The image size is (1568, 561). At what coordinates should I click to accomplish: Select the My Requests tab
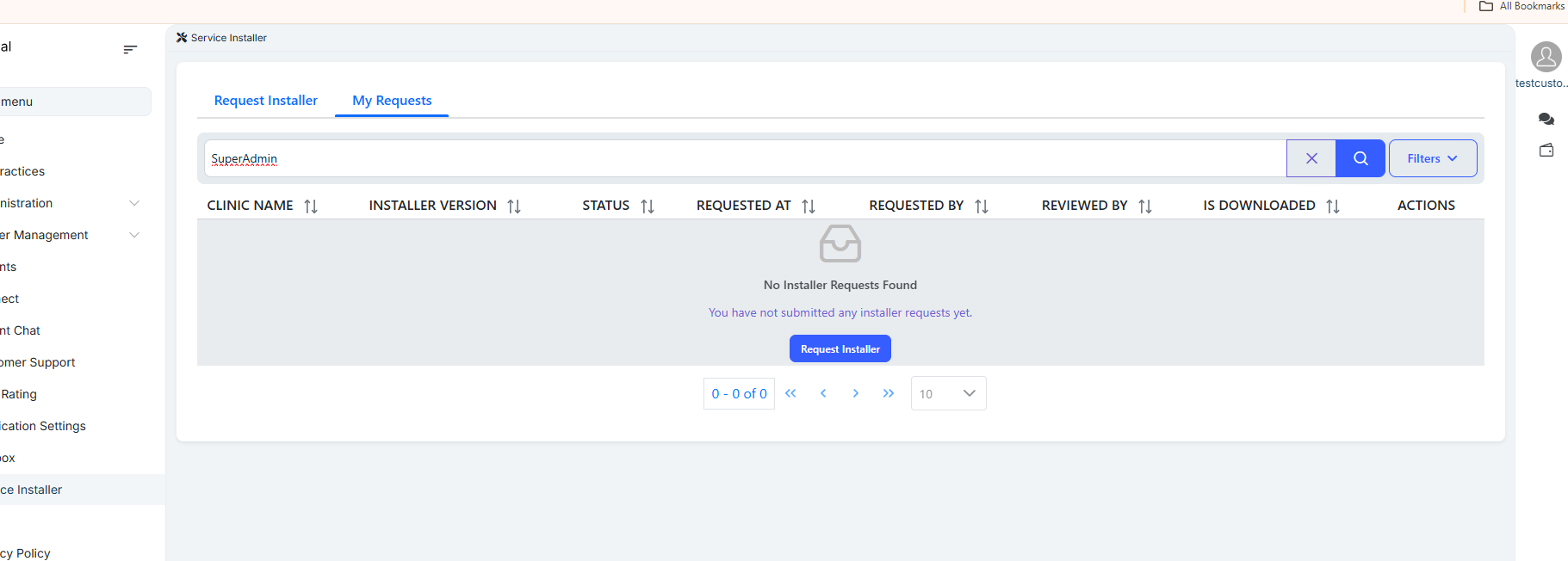(x=392, y=101)
